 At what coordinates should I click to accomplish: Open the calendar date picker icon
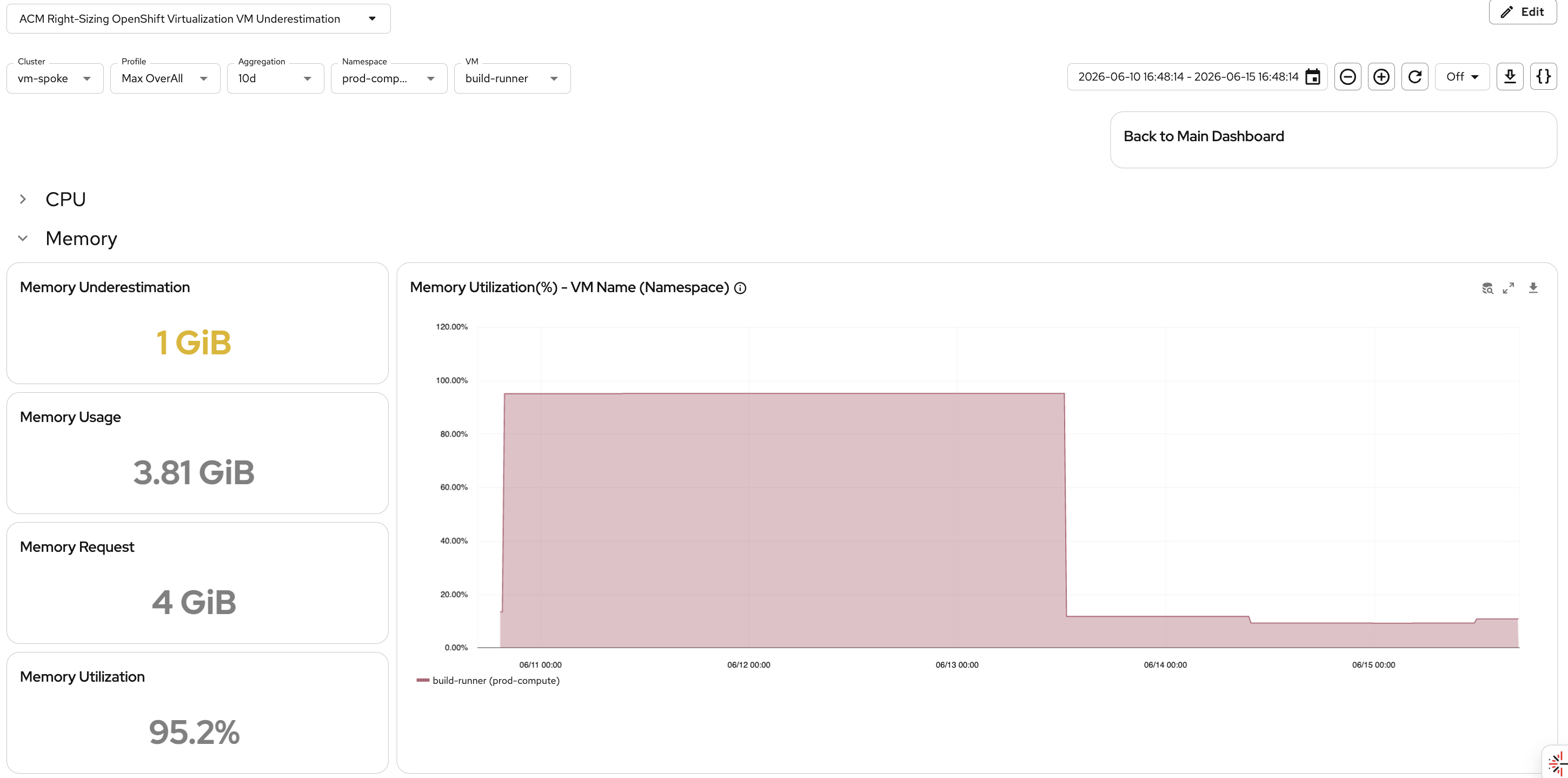(1313, 77)
